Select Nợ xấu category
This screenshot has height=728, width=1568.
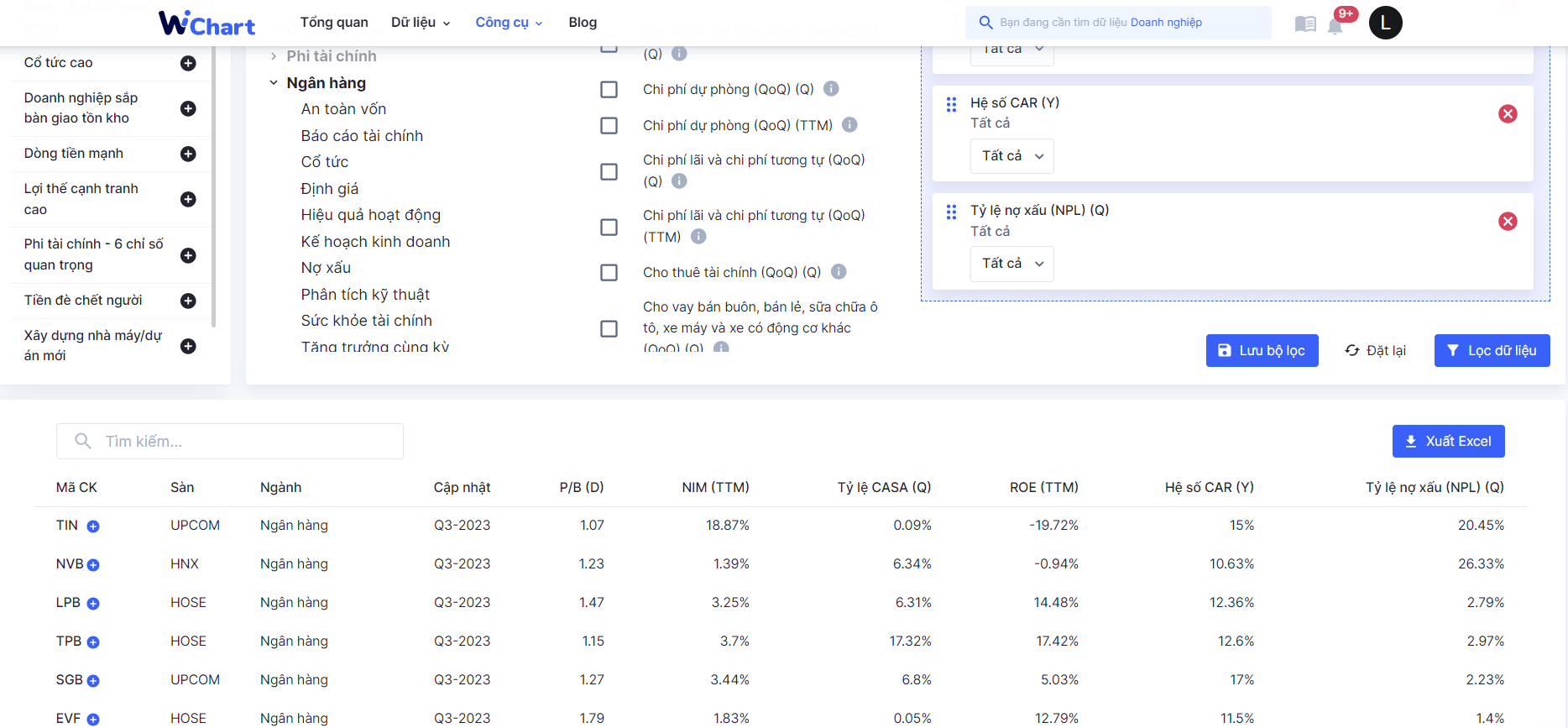(x=326, y=268)
